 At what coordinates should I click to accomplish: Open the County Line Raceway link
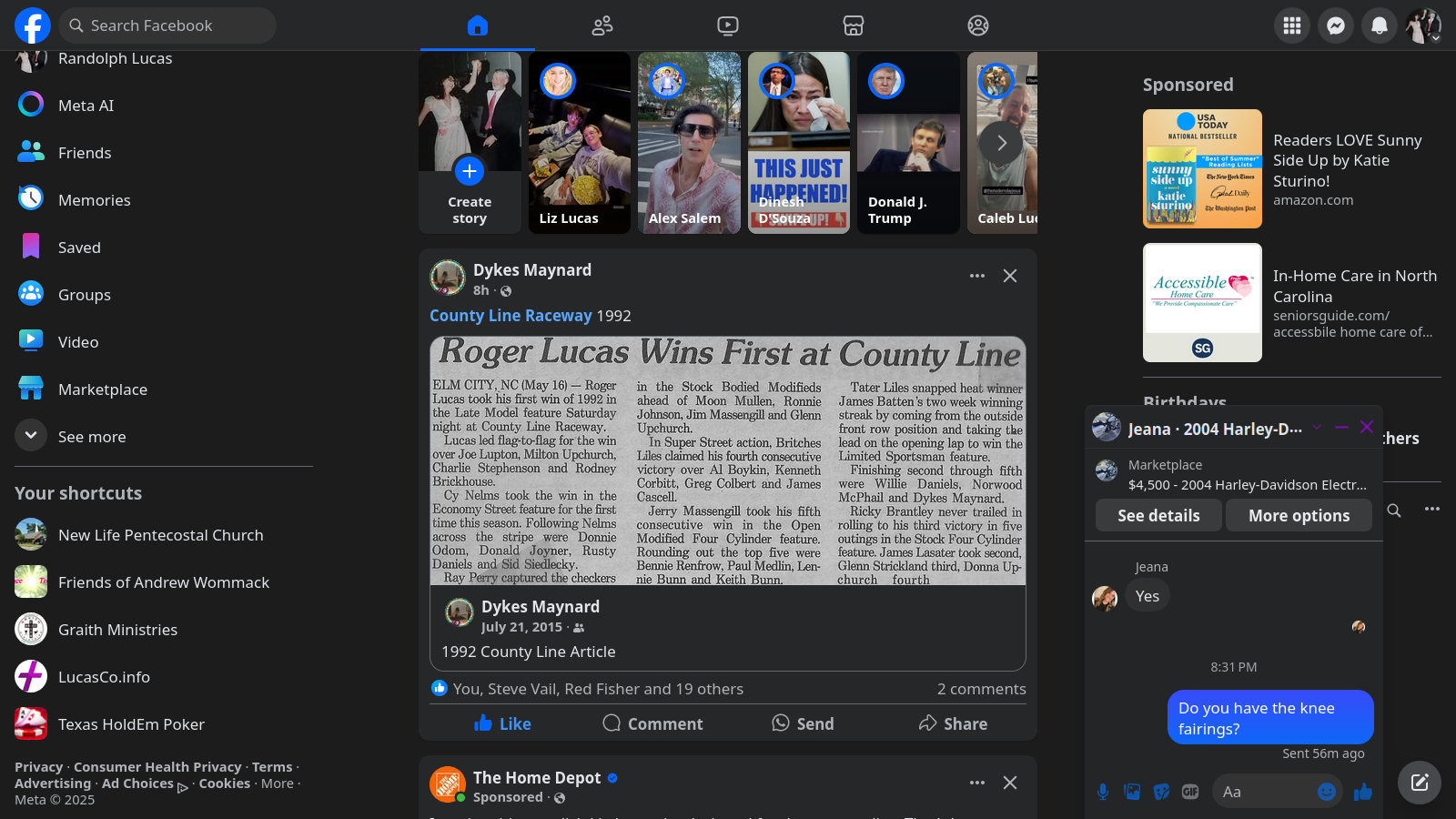coord(511,316)
